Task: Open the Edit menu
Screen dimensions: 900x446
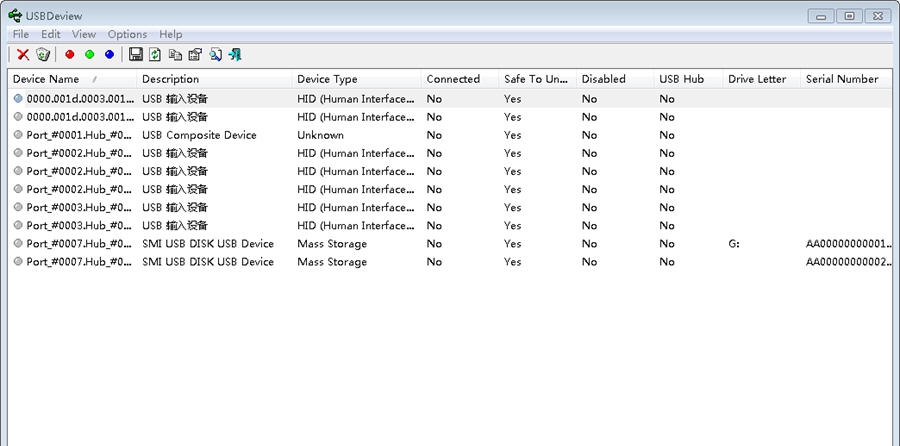Action: (x=51, y=34)
